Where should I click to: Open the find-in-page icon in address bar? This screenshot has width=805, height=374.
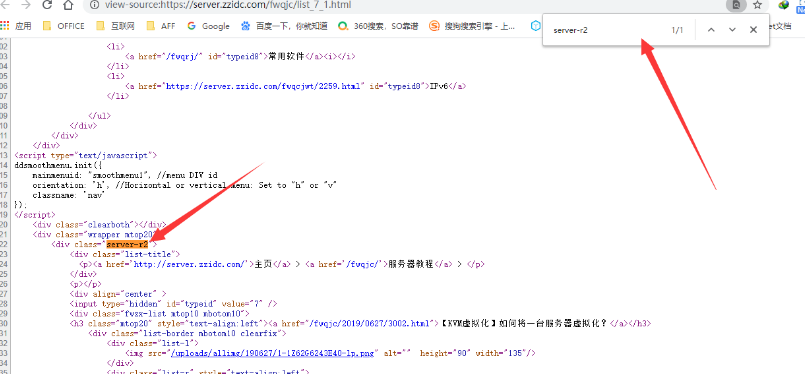[737, 5]
